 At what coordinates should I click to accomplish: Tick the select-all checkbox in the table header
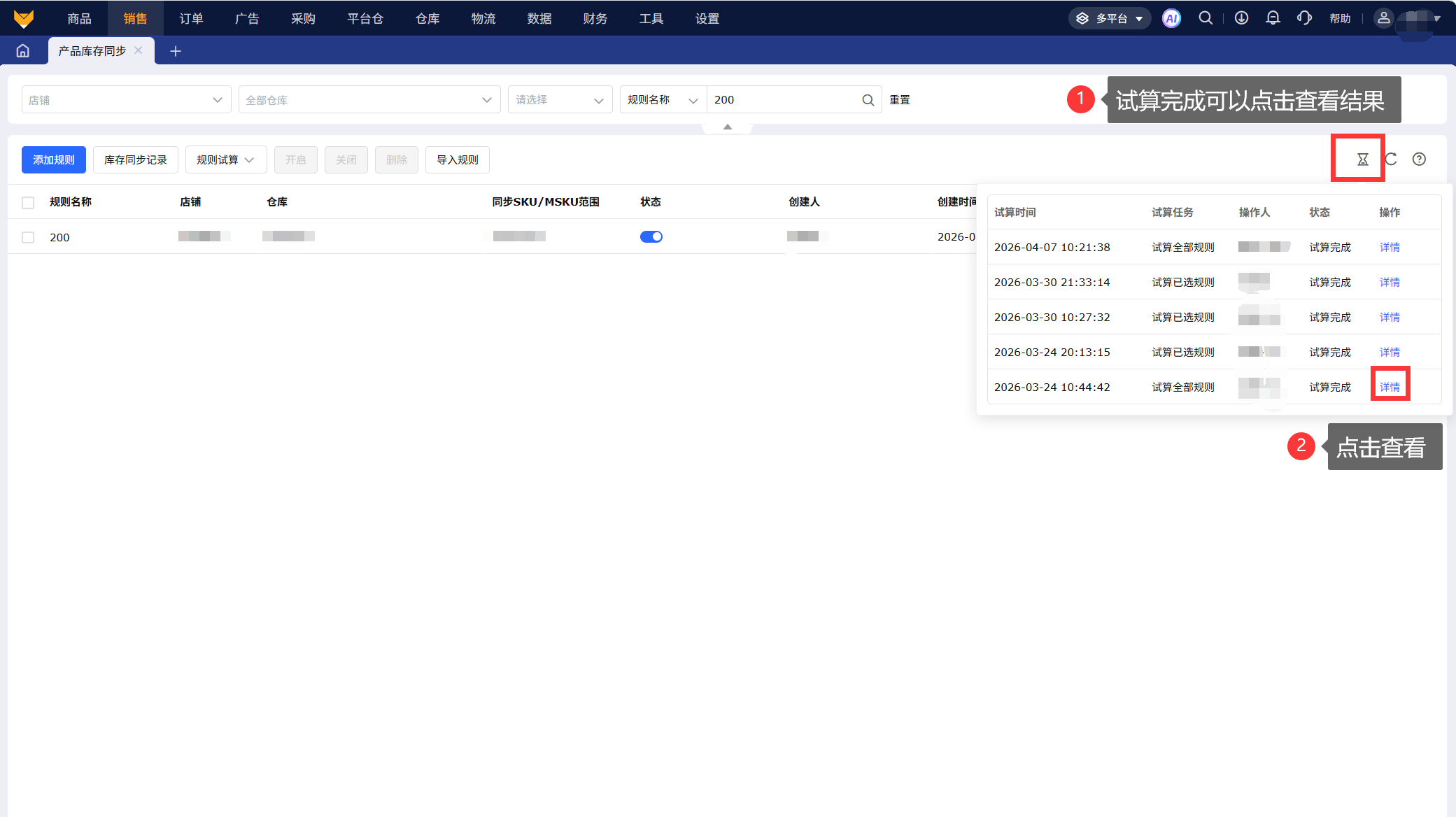coord(28,203)
